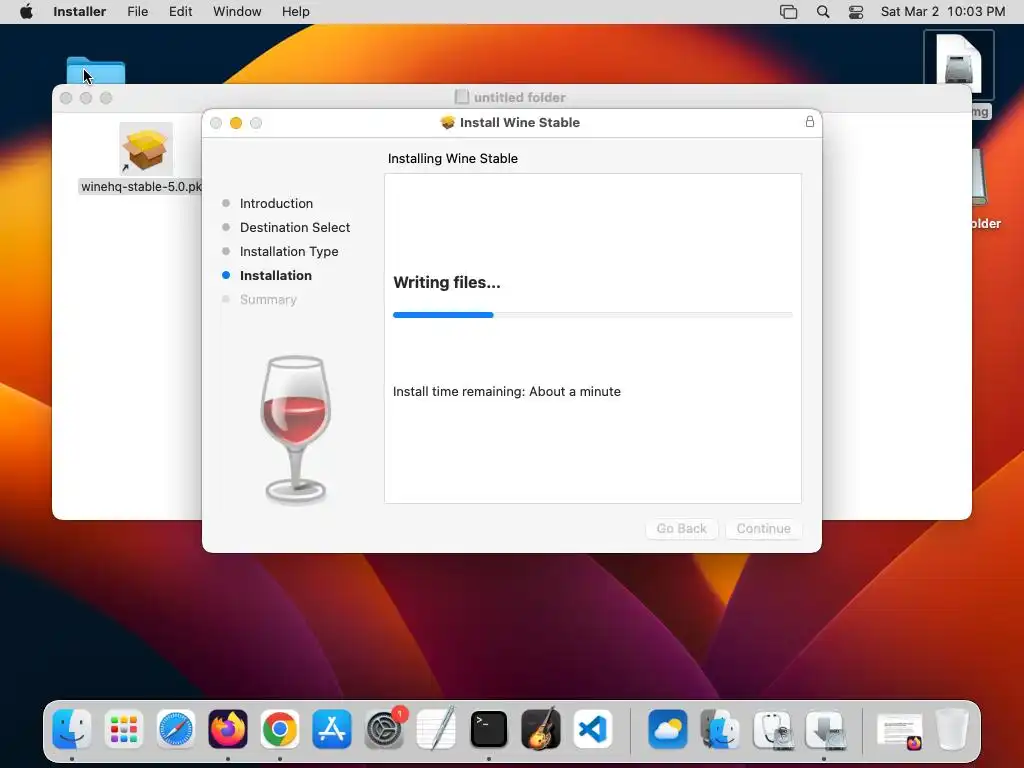Click the 'Writing files...' status text
Viewport: 1024px width, 768px height.
(x=447, y=283)
